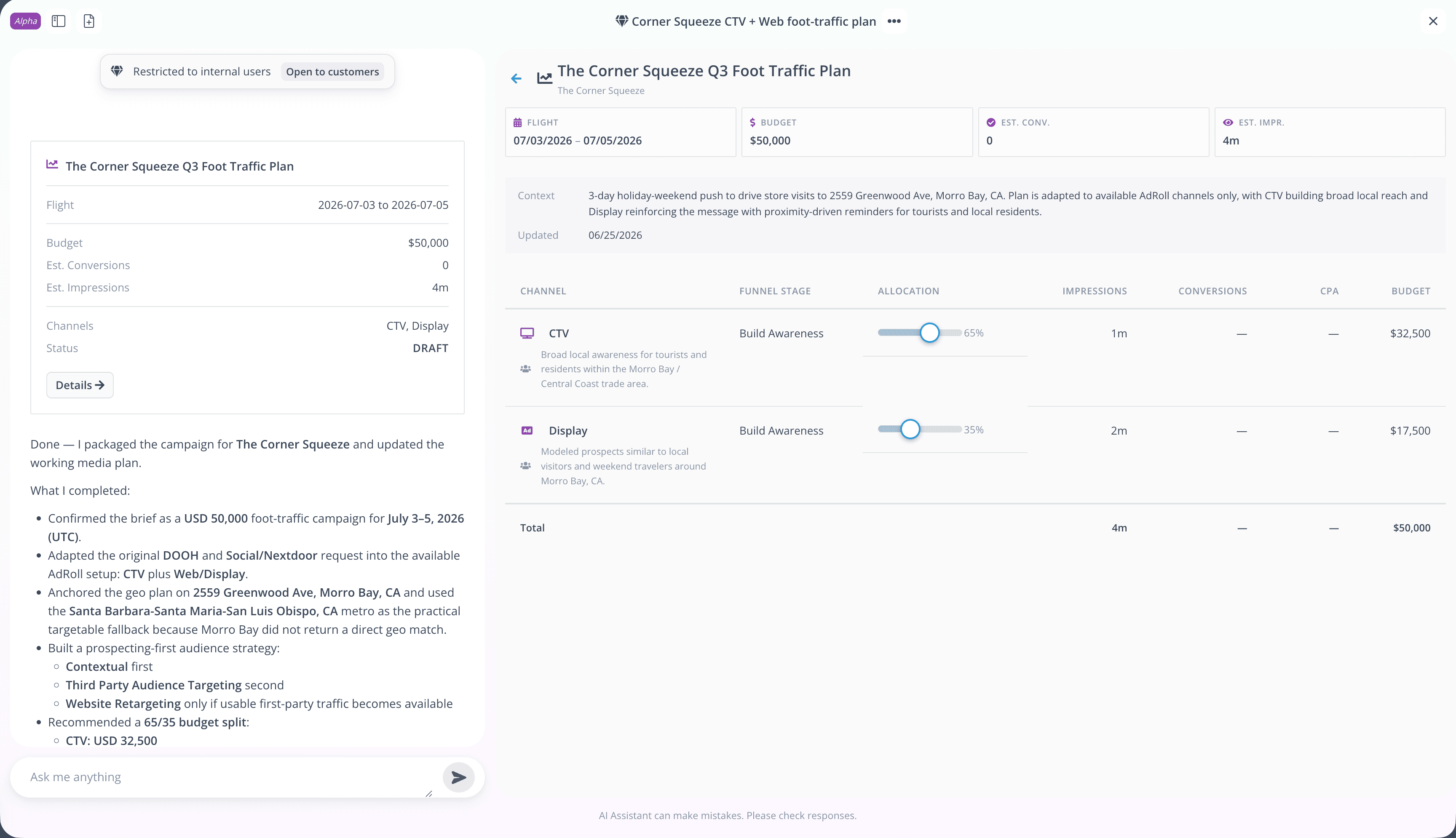The height and width of the screenshot is (838, 1456).
Task: Click the plan card title text
Action: pos(179,166)
